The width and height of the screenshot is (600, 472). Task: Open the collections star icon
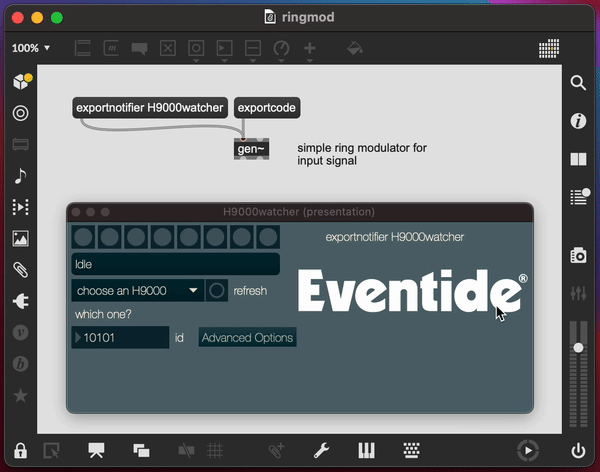coord(21,395)
